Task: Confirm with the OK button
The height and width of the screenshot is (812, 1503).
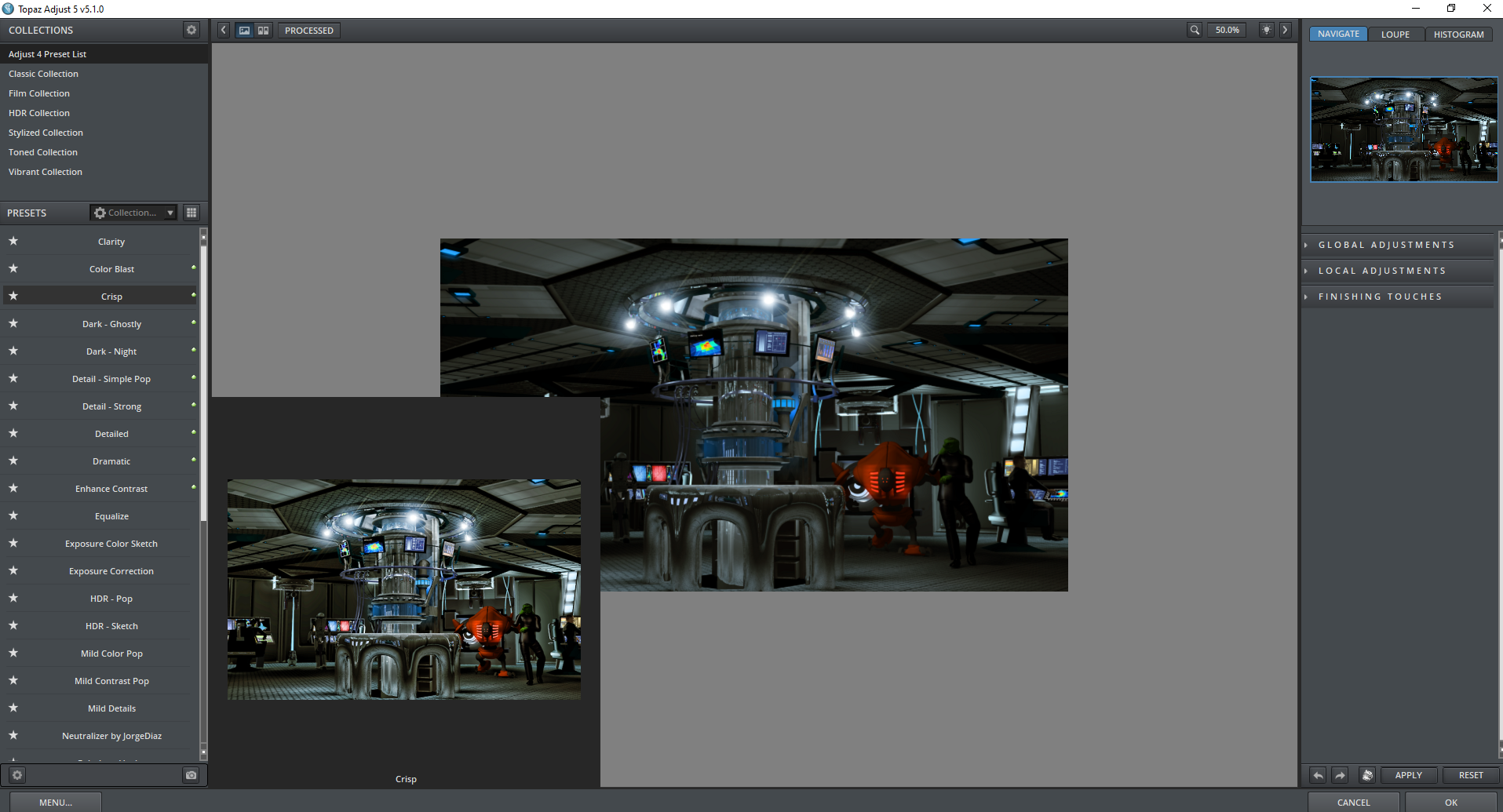Action: tap(1451, 803)
